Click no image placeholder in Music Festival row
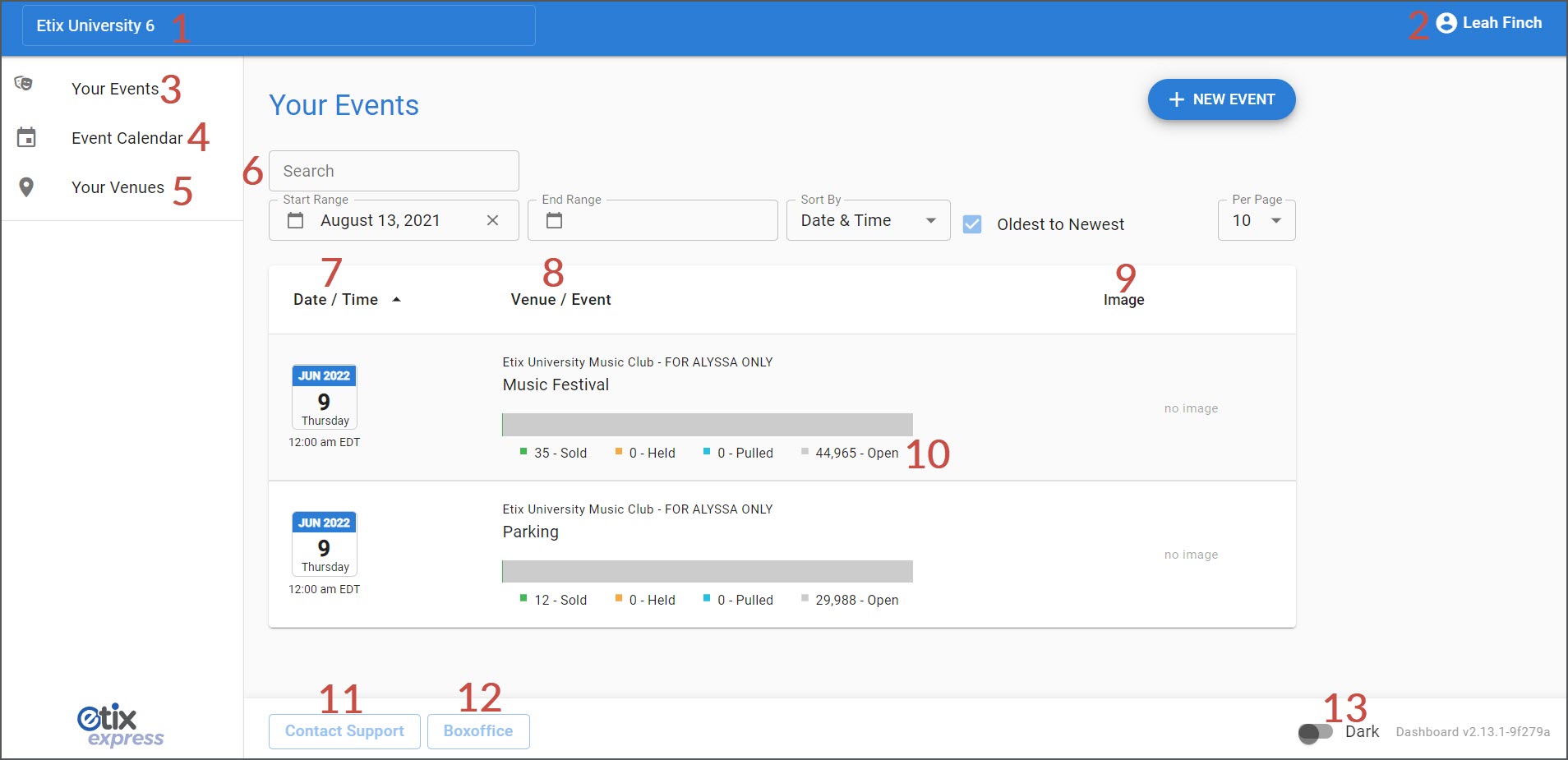The image size is (1568, 760). [x=1191, y=408]
